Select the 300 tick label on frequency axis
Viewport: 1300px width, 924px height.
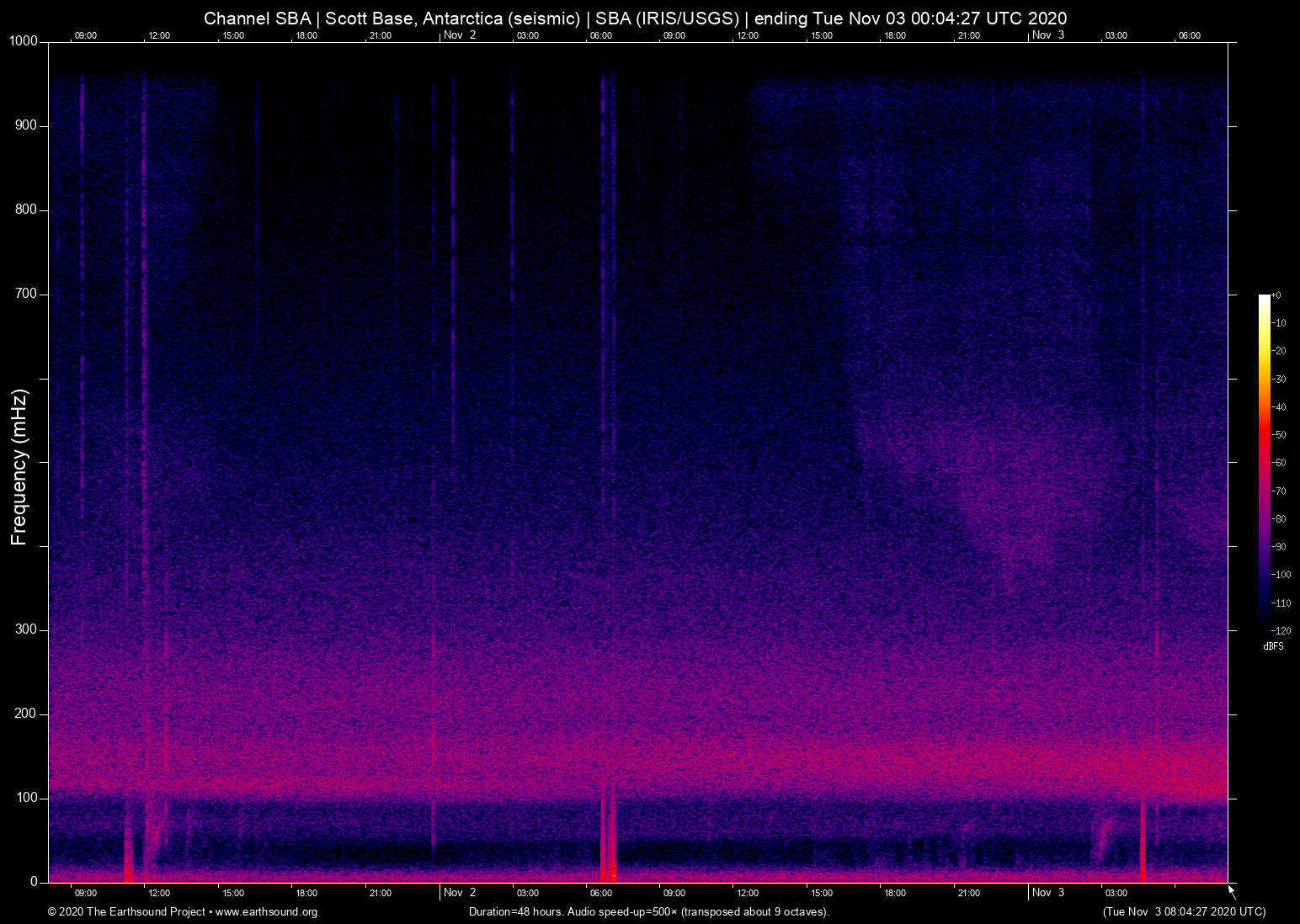tap(26, 629)
